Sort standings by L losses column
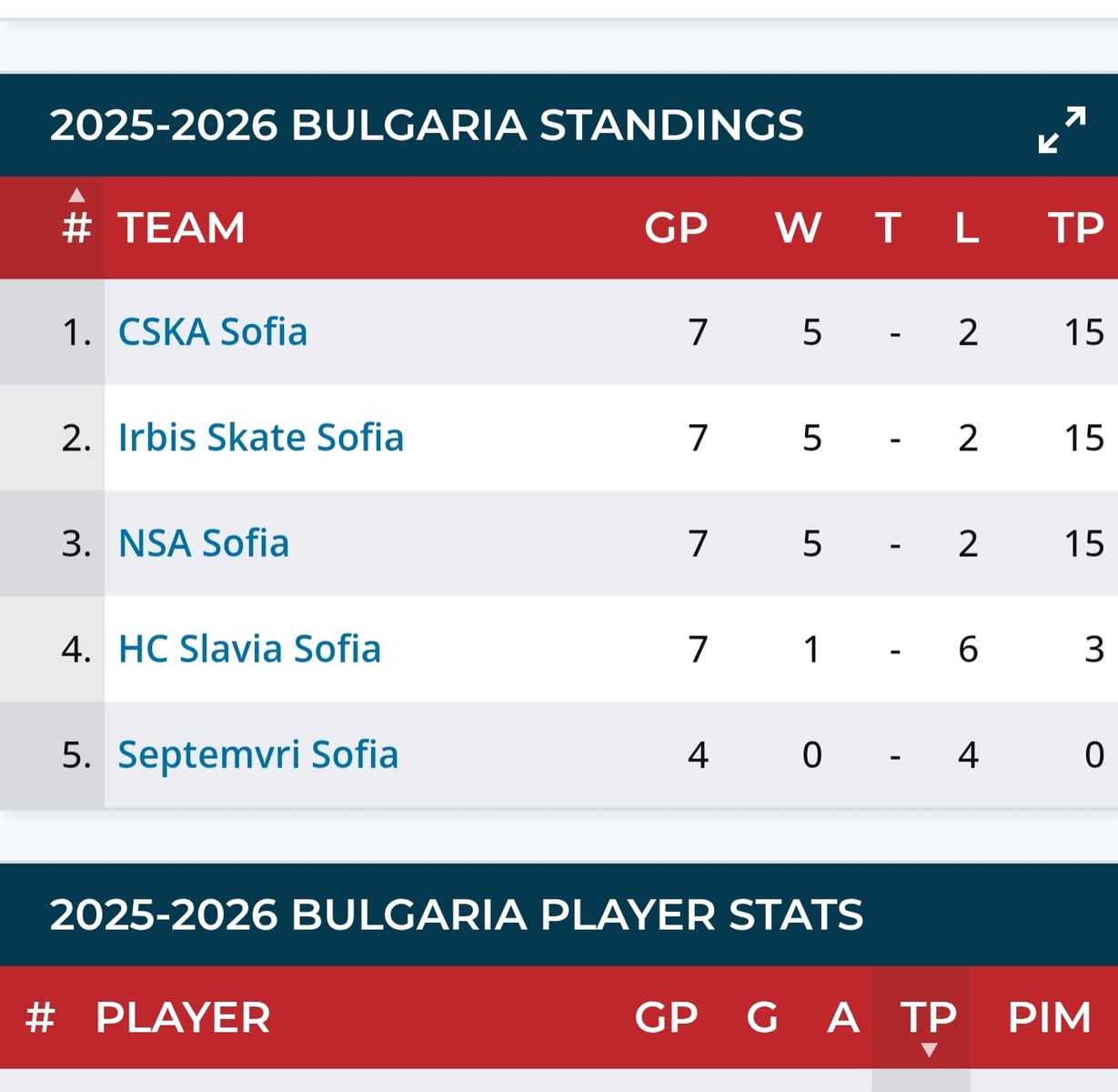The width and height of the screenshot is (1118, 1092). (x=967, y=227)
